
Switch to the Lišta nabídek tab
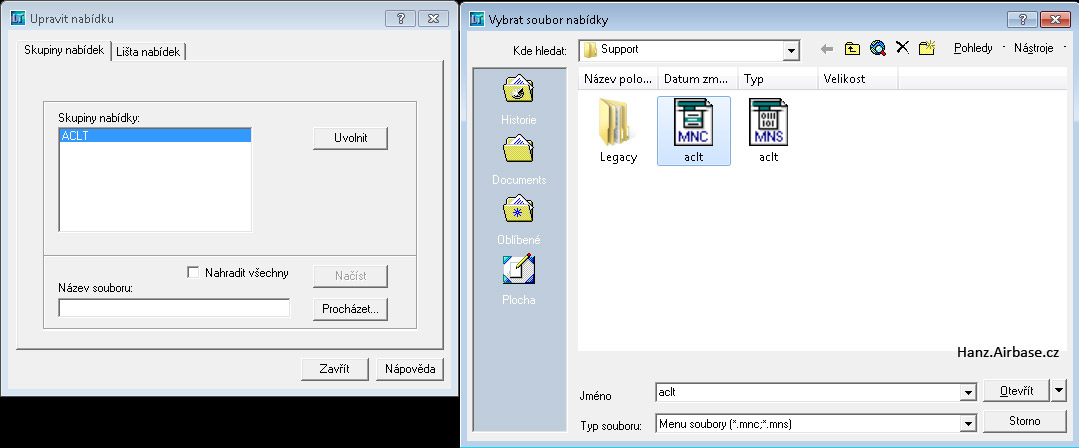click(148, 52)
